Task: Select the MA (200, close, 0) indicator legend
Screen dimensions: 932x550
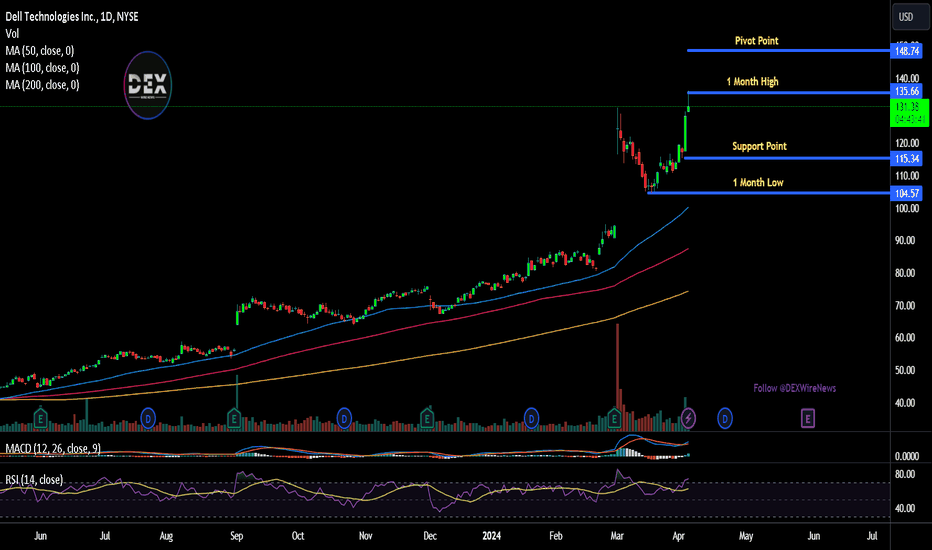Action: point(42,85)
